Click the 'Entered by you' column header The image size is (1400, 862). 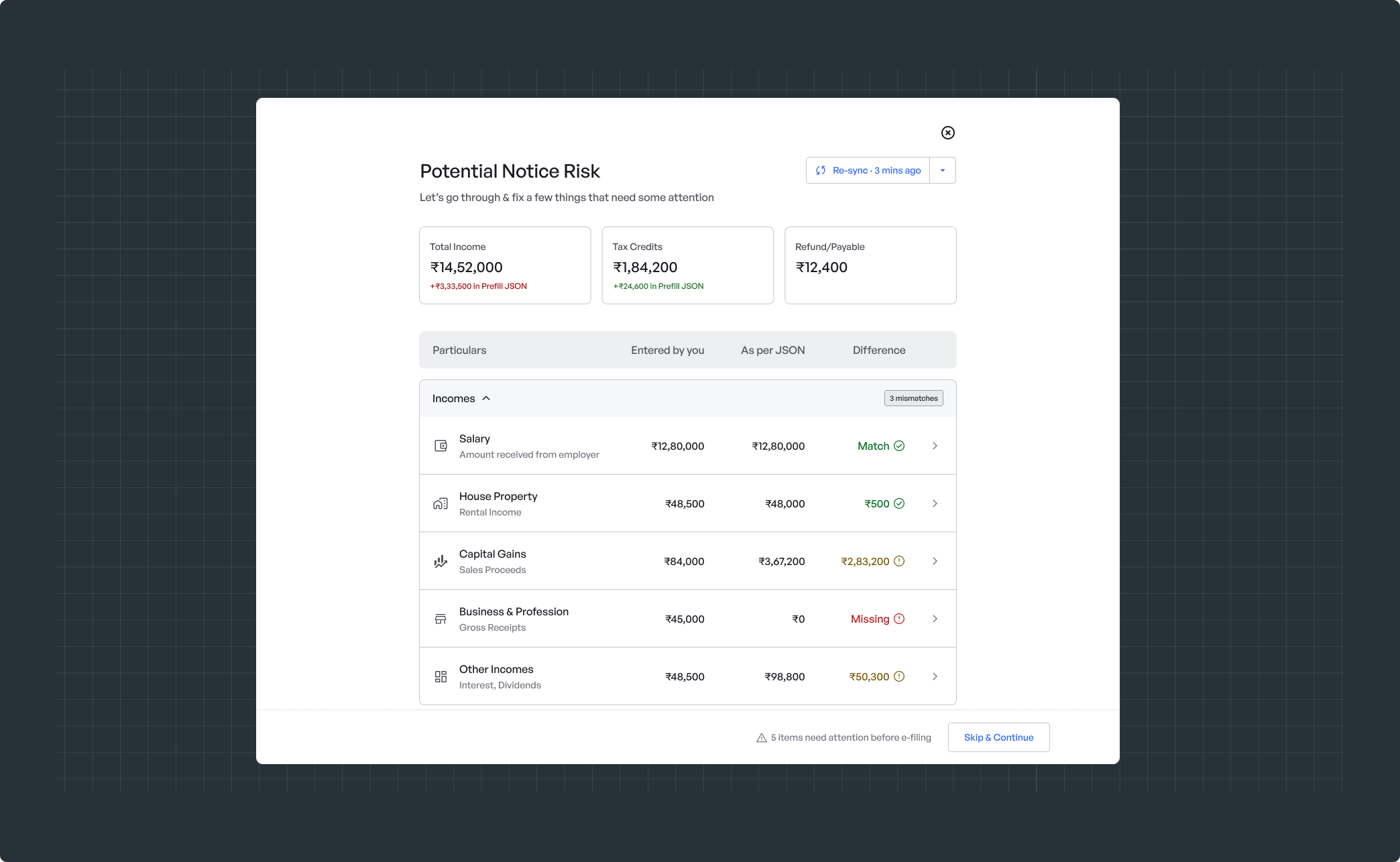click(x=667, y=350)
